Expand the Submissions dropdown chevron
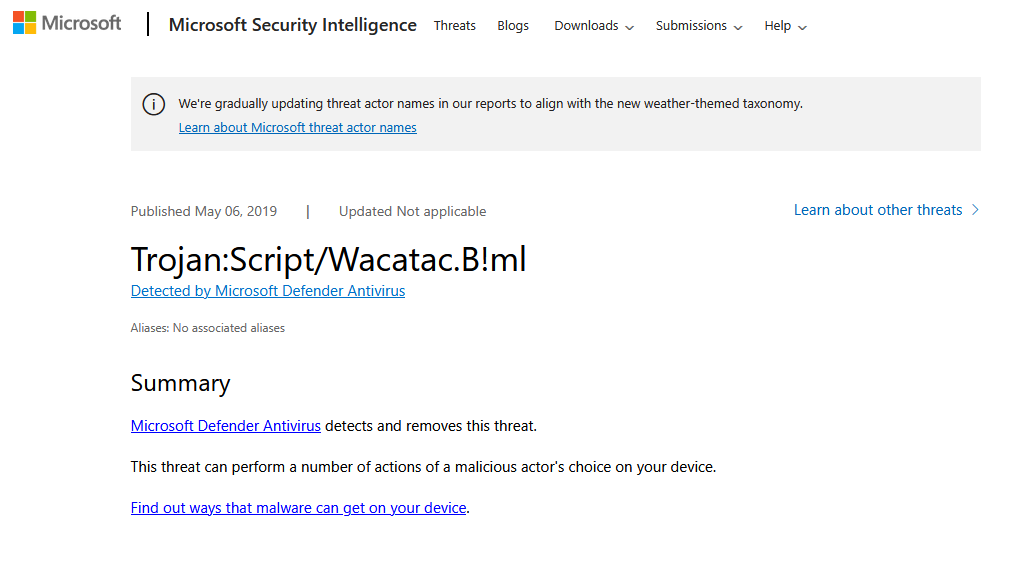Screen dimensions: 1016x570 click(x=738, y=27)
